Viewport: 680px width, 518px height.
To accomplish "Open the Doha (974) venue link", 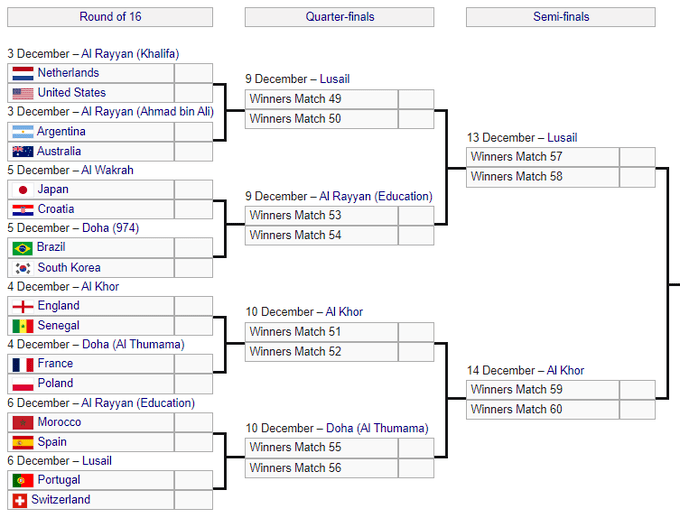I will 111,228.
